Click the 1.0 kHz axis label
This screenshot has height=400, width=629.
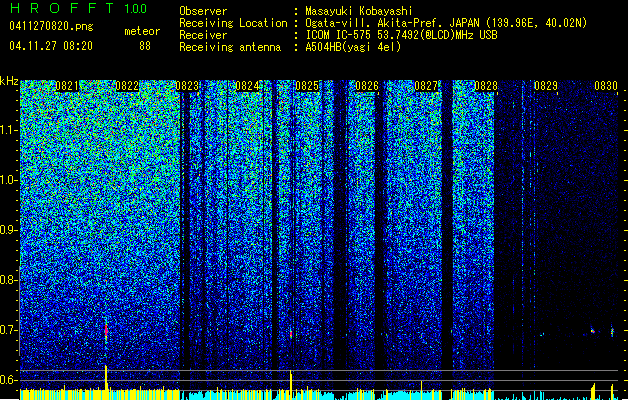(9, 180)
